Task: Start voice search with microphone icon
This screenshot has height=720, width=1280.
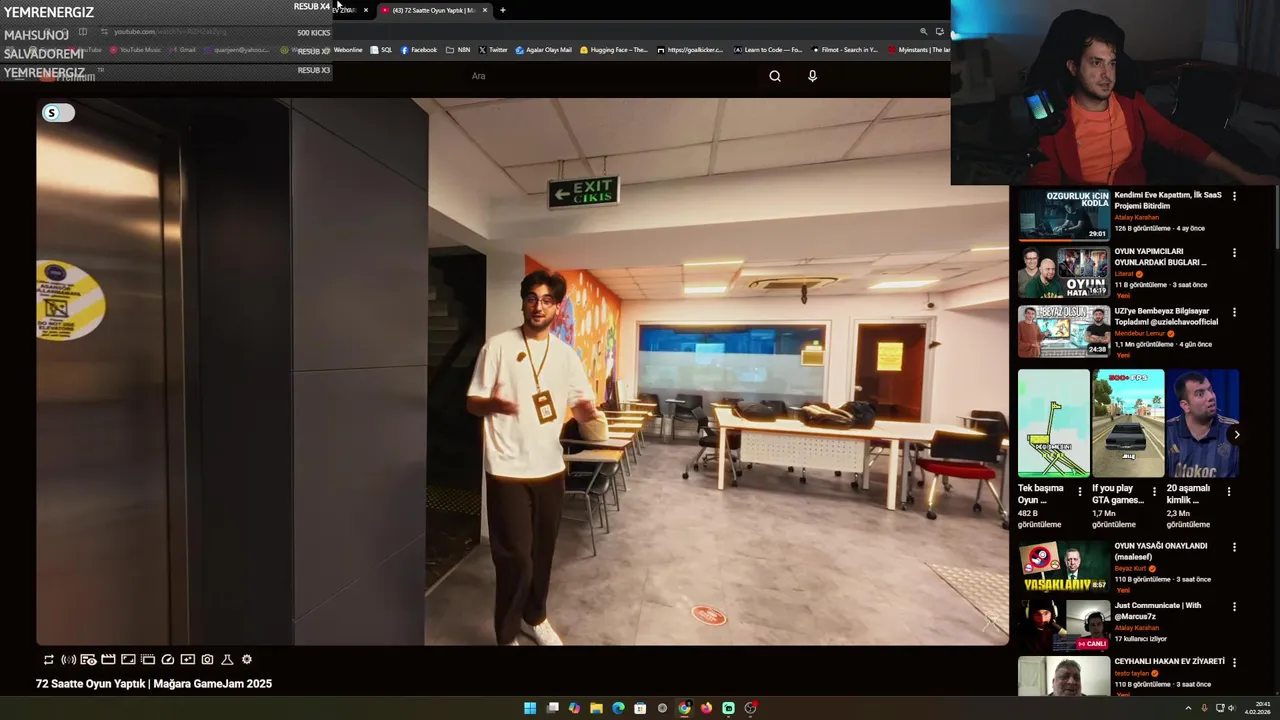Action: pos(812,76)
